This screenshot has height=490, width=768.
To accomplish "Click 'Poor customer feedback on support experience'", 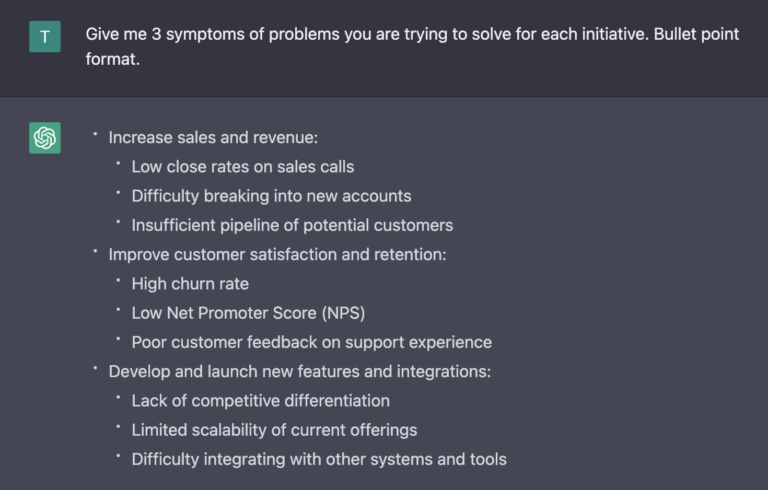I will pyautogui.click(x=312, y=342).
